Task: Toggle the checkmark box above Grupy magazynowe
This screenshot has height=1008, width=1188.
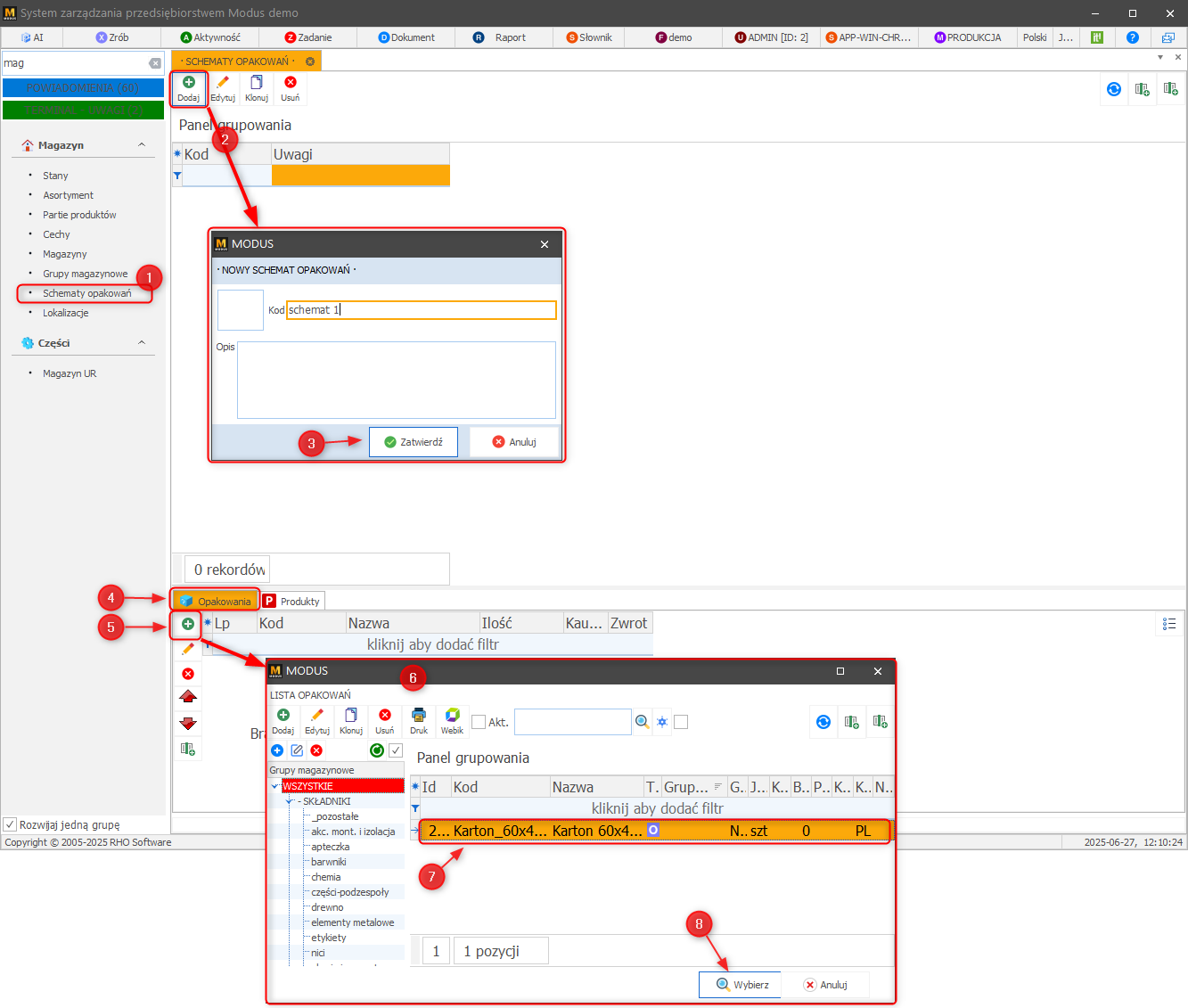Action: click(x=396, y=750)
